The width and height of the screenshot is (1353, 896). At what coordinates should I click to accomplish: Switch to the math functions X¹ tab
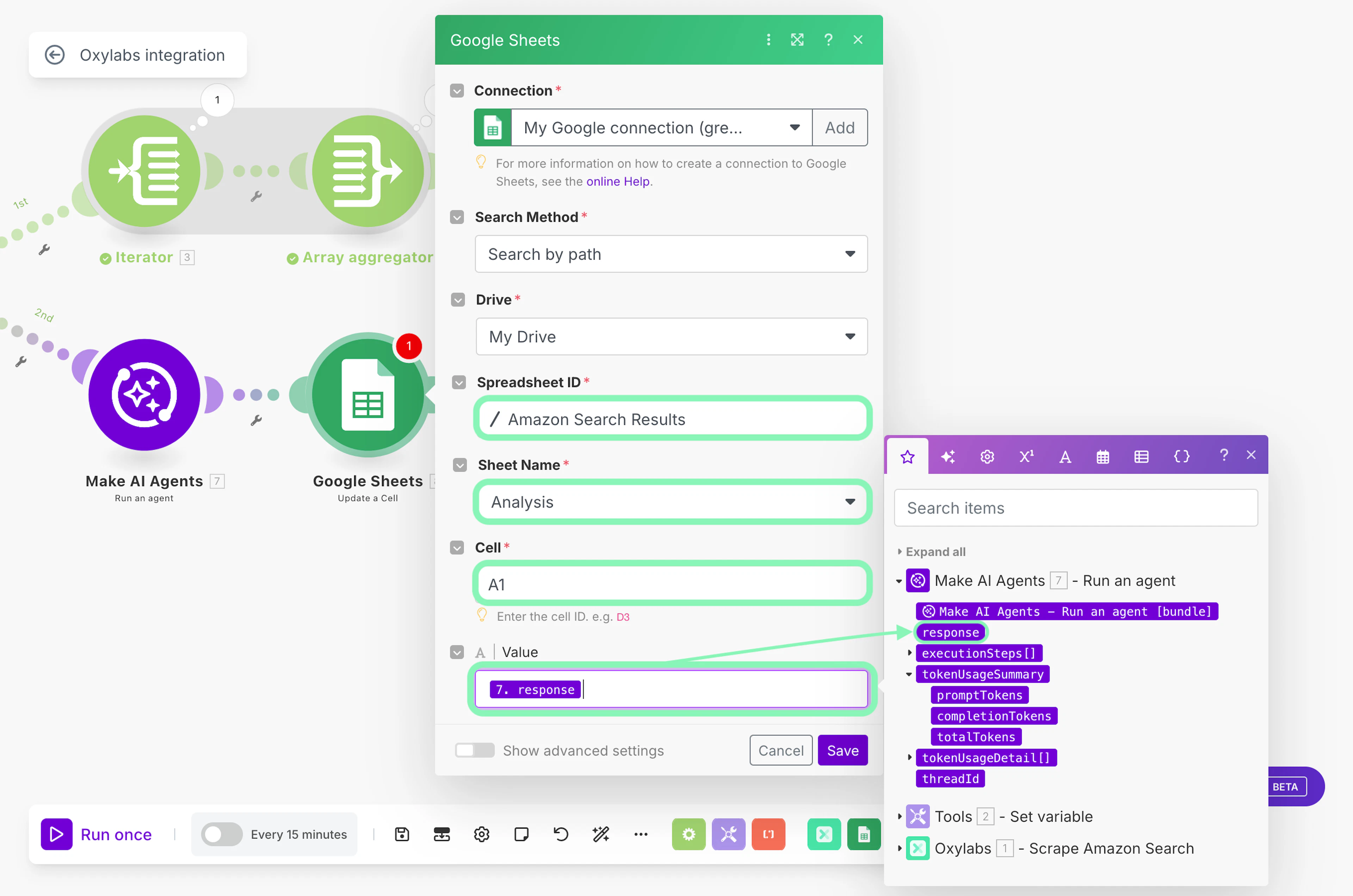click(x=1026, y=456)
